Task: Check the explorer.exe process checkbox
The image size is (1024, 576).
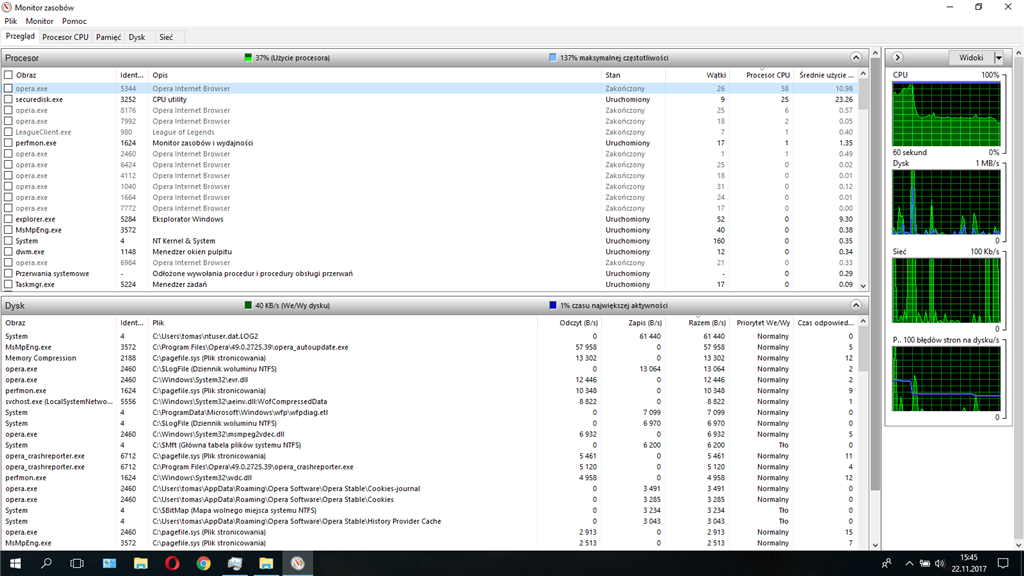Action: tap(8, 219)
